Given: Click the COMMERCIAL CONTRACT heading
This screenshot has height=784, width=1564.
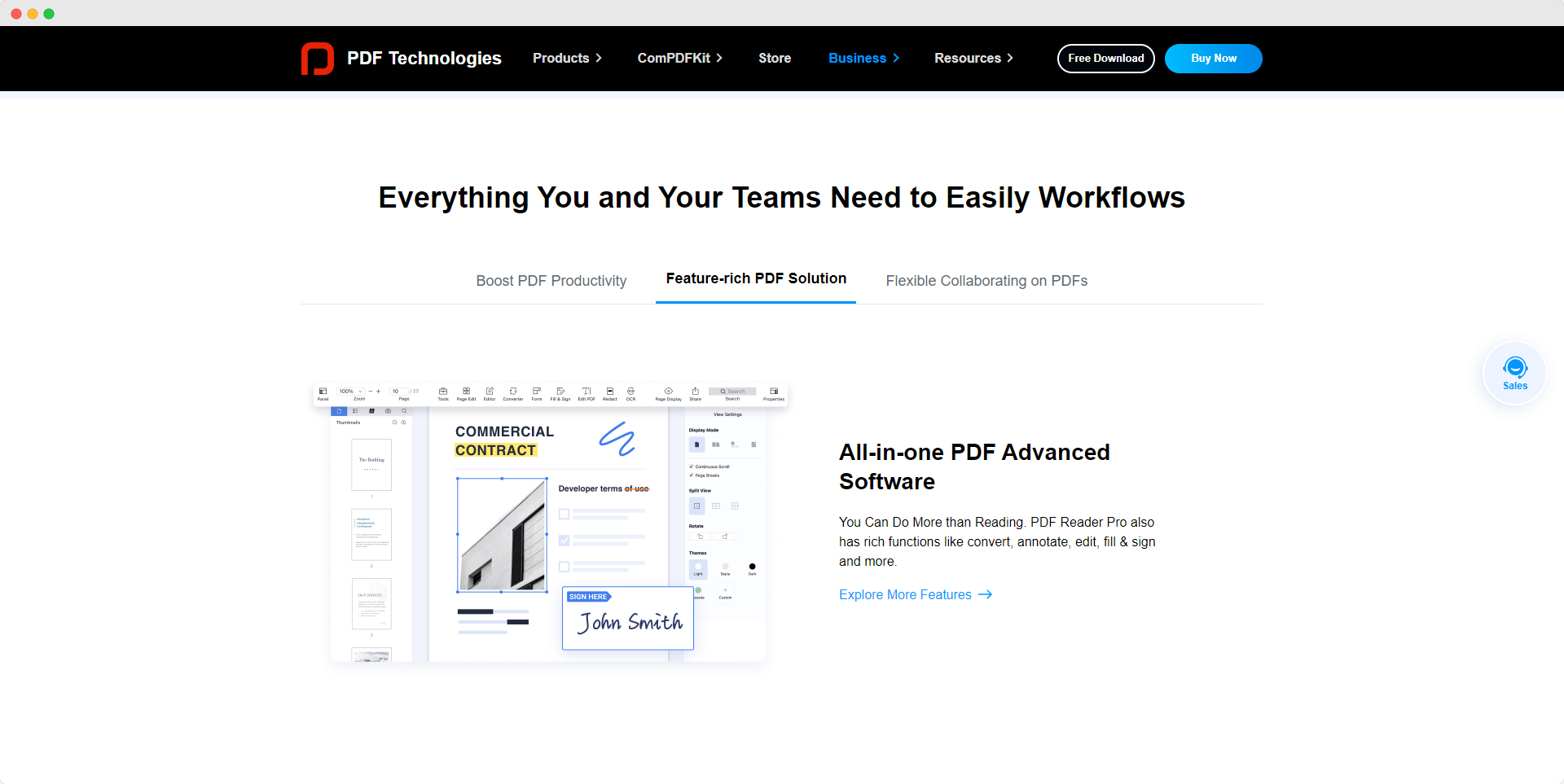Looking at the screenshot, I should [504, 440].
